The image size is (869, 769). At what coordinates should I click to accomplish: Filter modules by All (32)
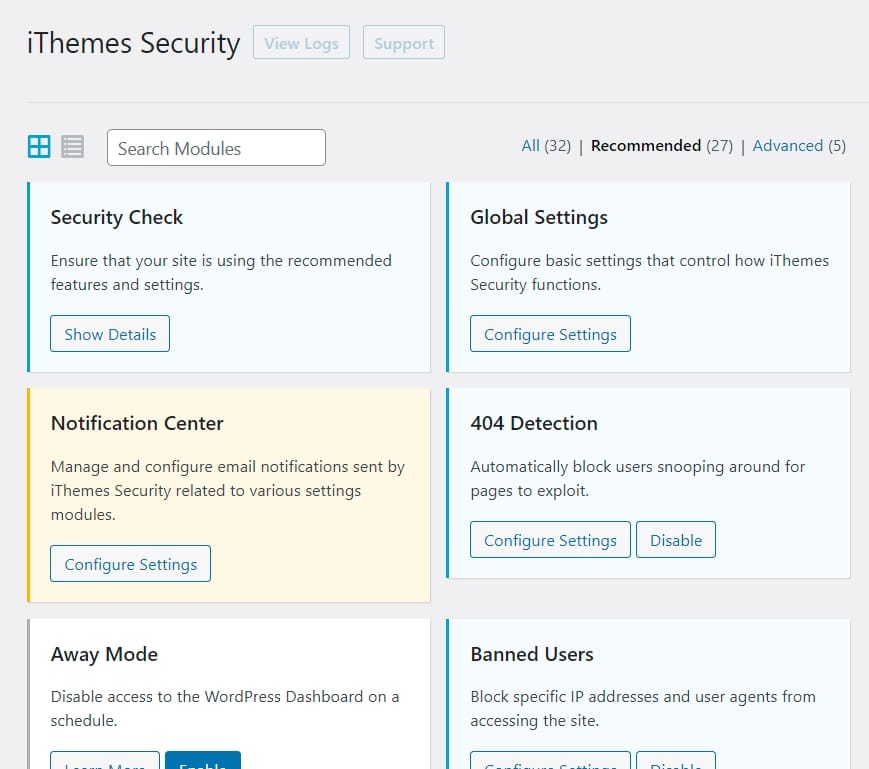[546, 146]
